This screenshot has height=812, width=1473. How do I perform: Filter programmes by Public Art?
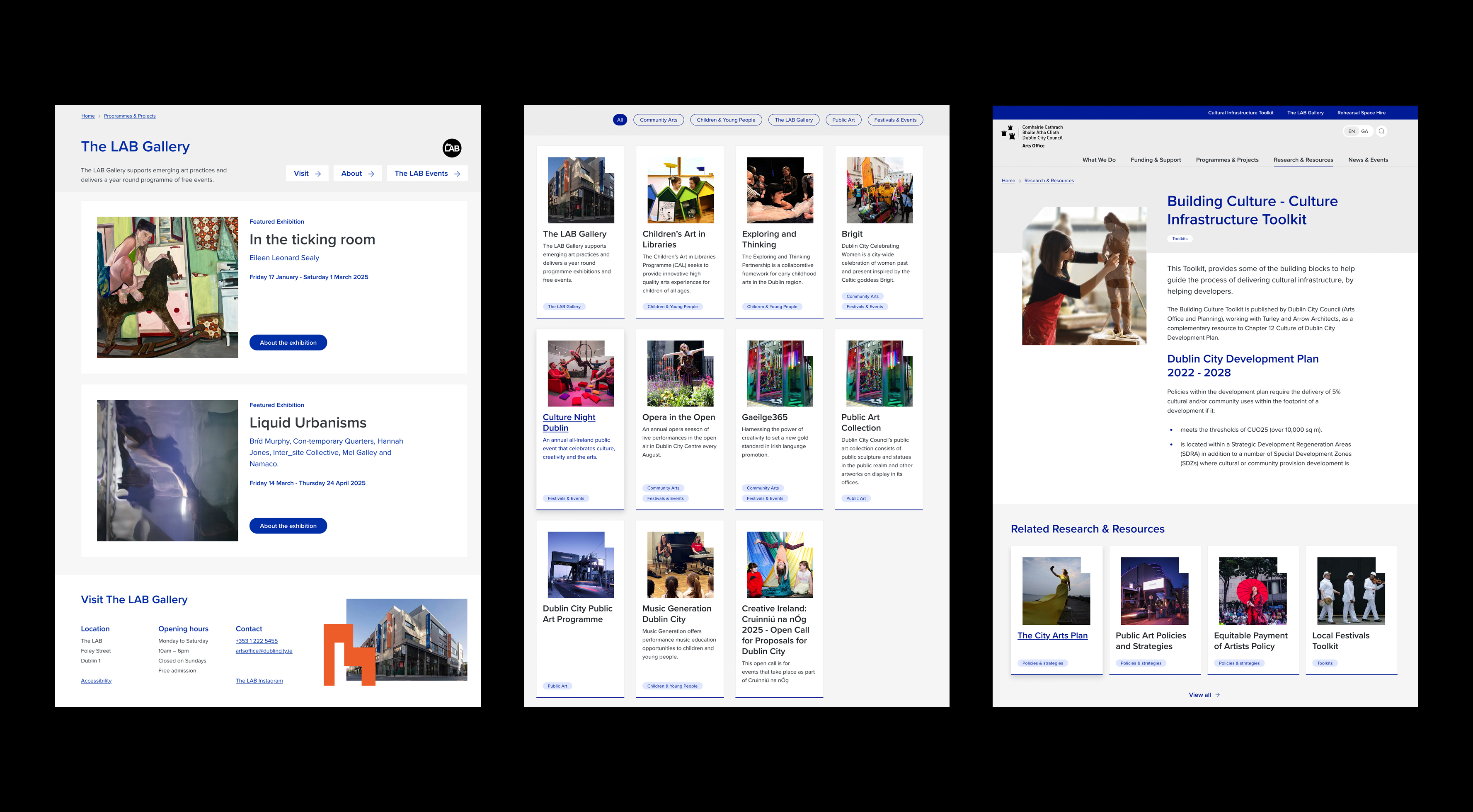(x=843, y=120)
